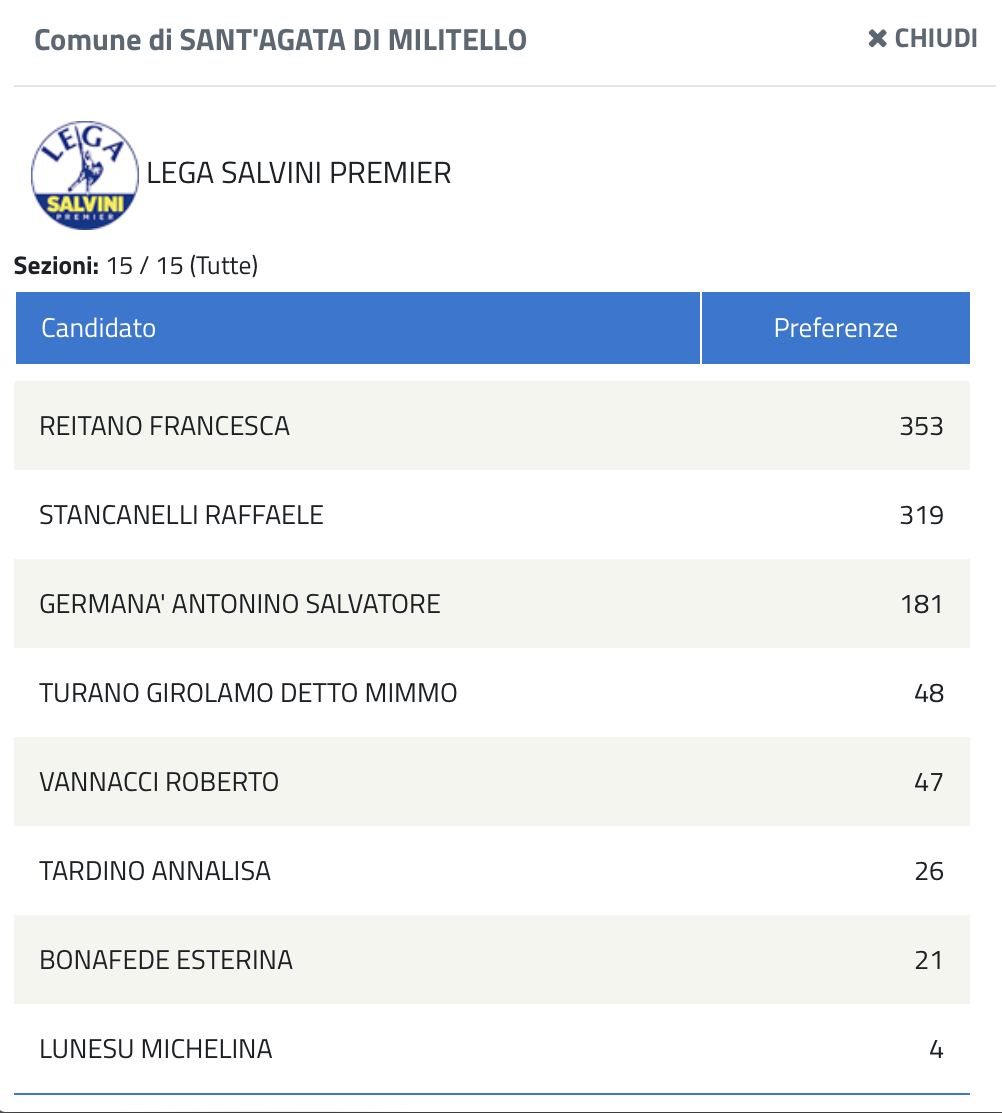The width and height of the screenshot is (1002, 1113).
Task: Click the Comune di SANT'AGATA DI MILITELLO title
Action: [280, 40]
